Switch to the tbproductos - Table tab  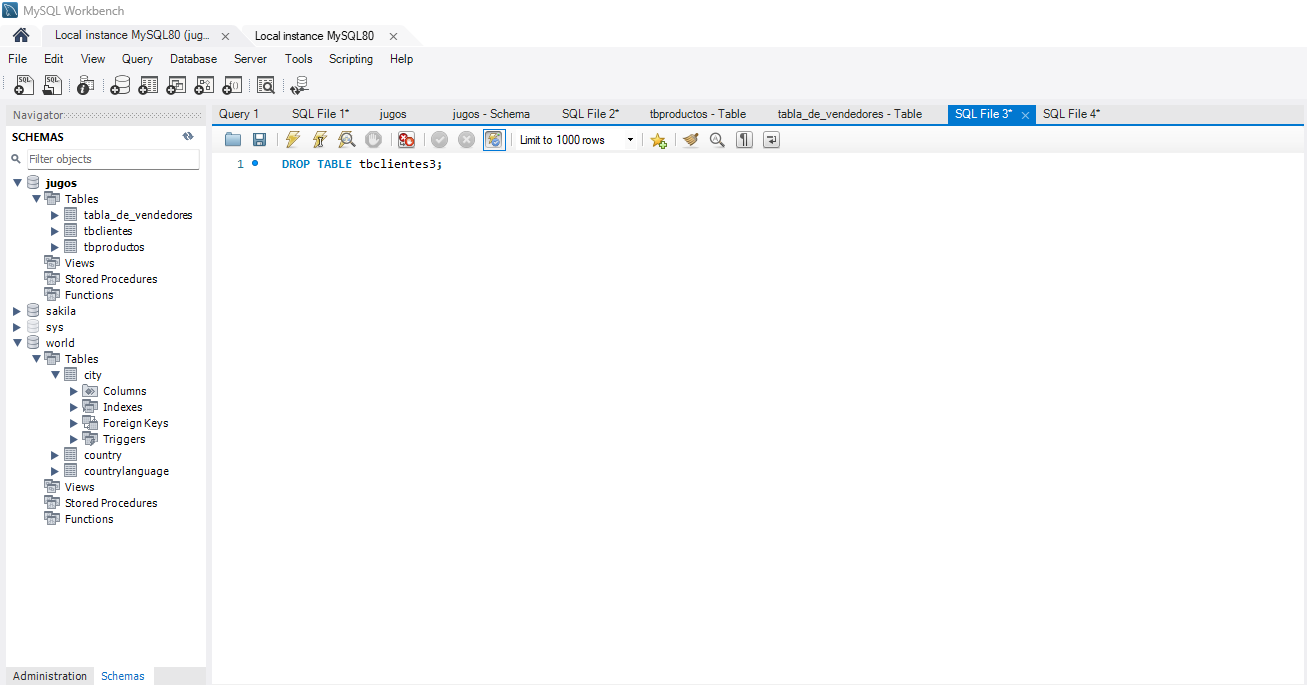click(x=697, y=114)
